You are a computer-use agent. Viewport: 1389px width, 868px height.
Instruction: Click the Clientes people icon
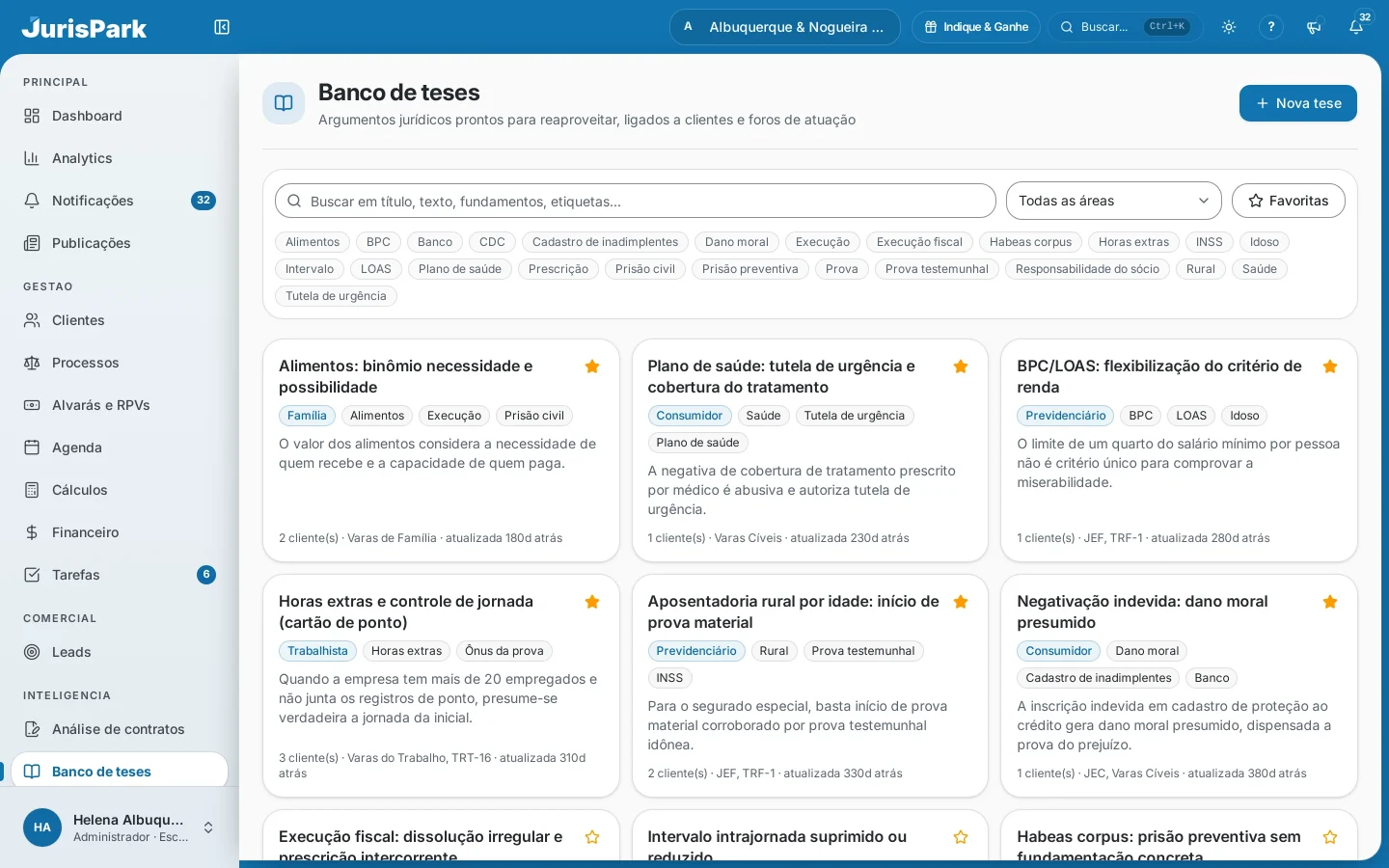point(32,320)
